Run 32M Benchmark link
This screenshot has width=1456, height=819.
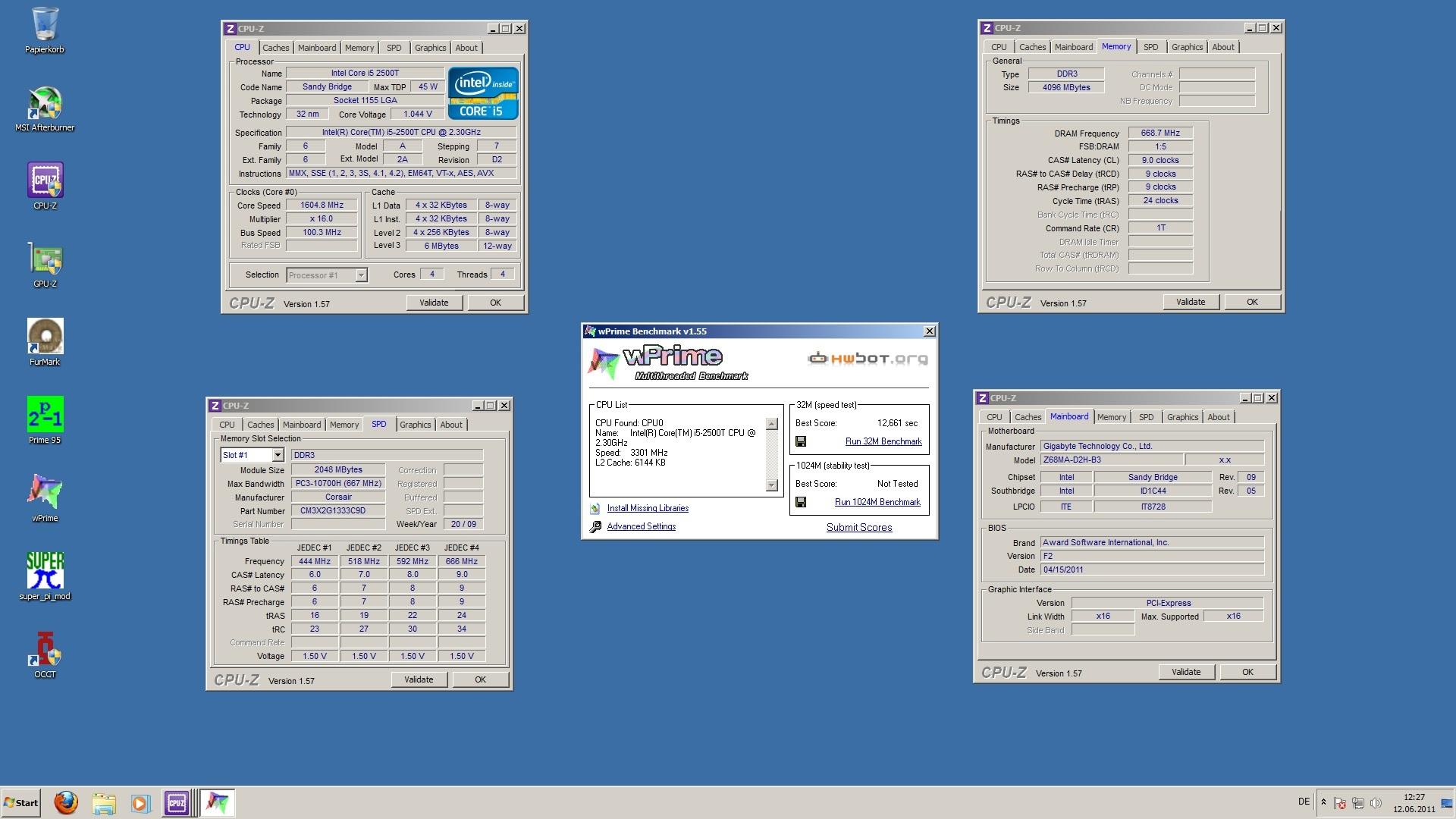click(883, 441)
